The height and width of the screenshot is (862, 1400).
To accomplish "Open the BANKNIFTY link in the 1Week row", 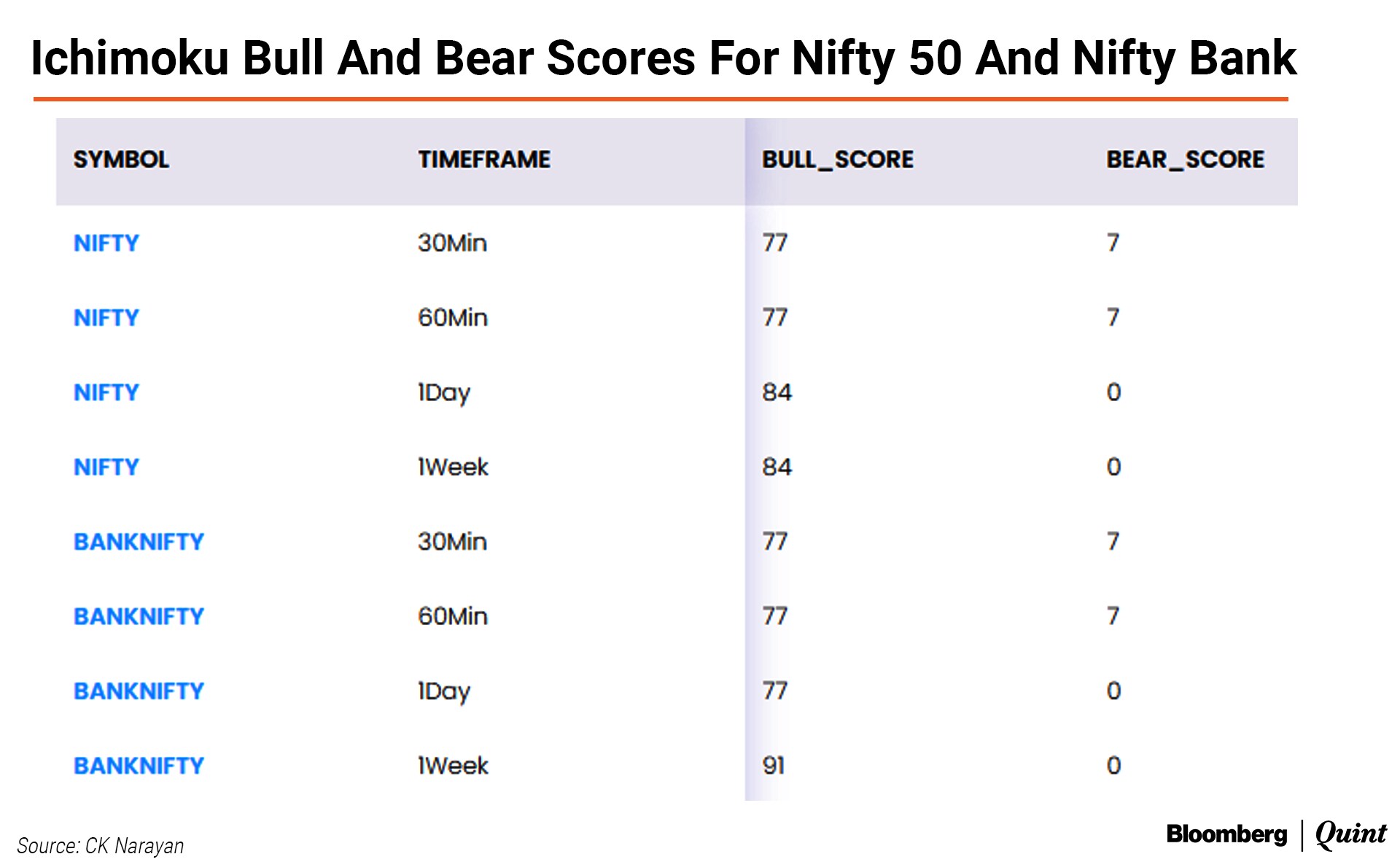I will [139, 766].
